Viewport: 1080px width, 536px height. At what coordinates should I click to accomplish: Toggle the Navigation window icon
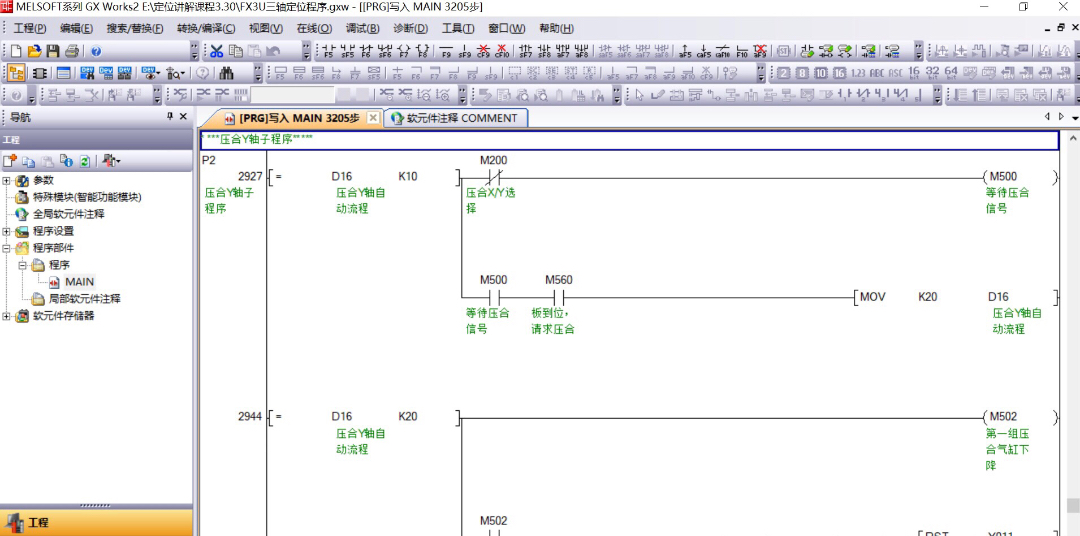[18, 73]
